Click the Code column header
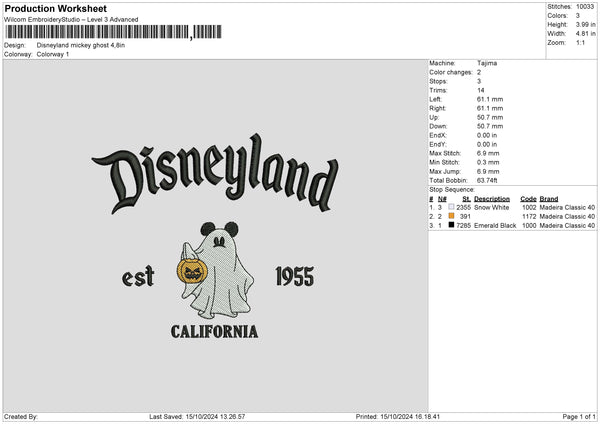This screenshot has height=424, width=600. tap(528, 199)
